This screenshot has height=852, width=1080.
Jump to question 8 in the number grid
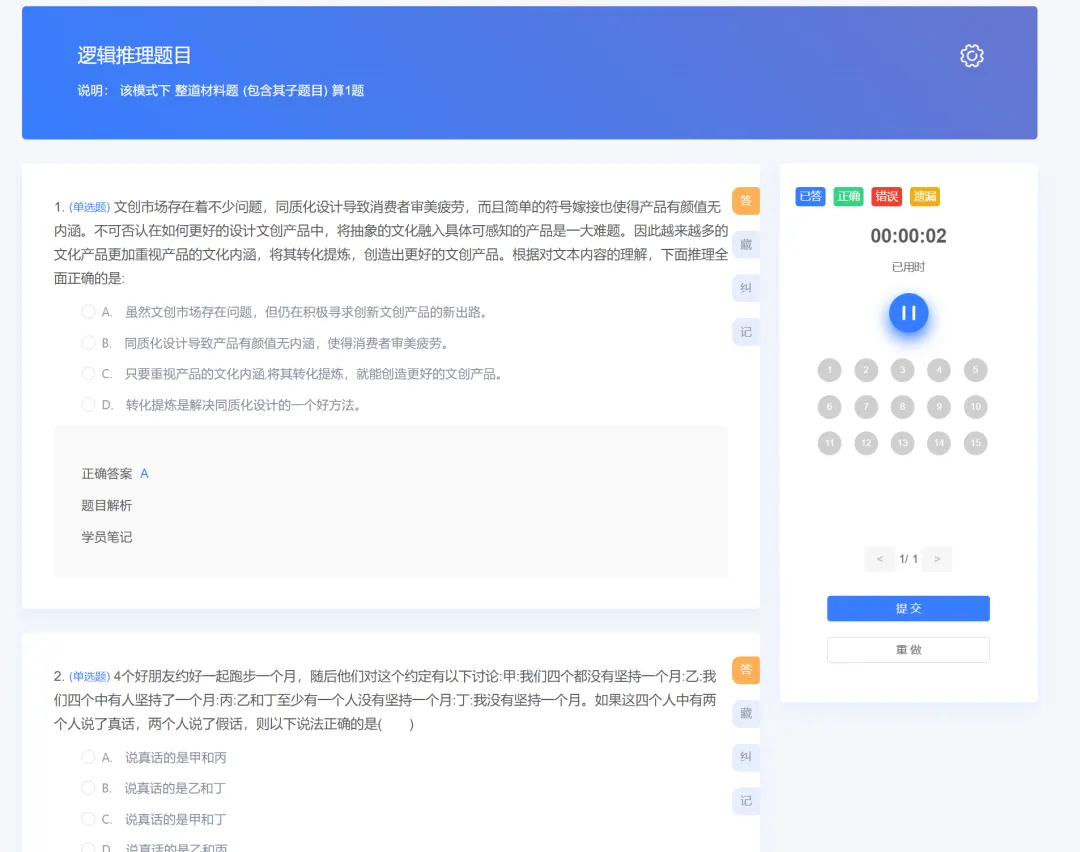point(902,406)
